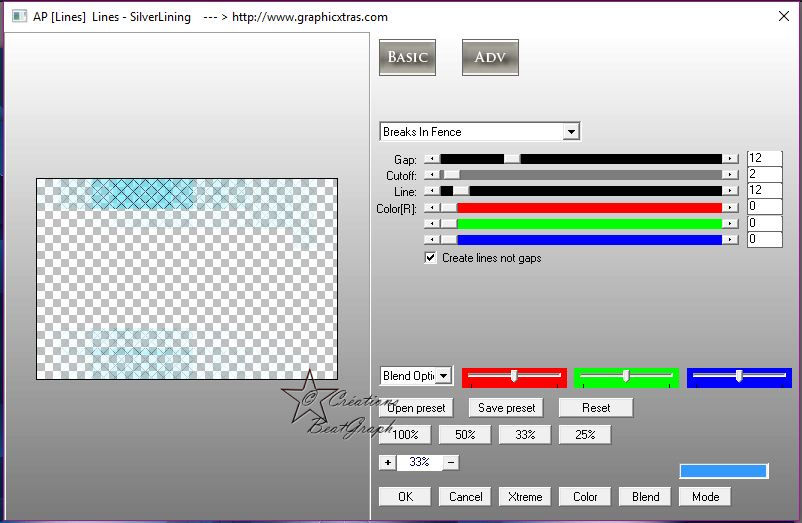Click the red Color slider left arrow

432,208
